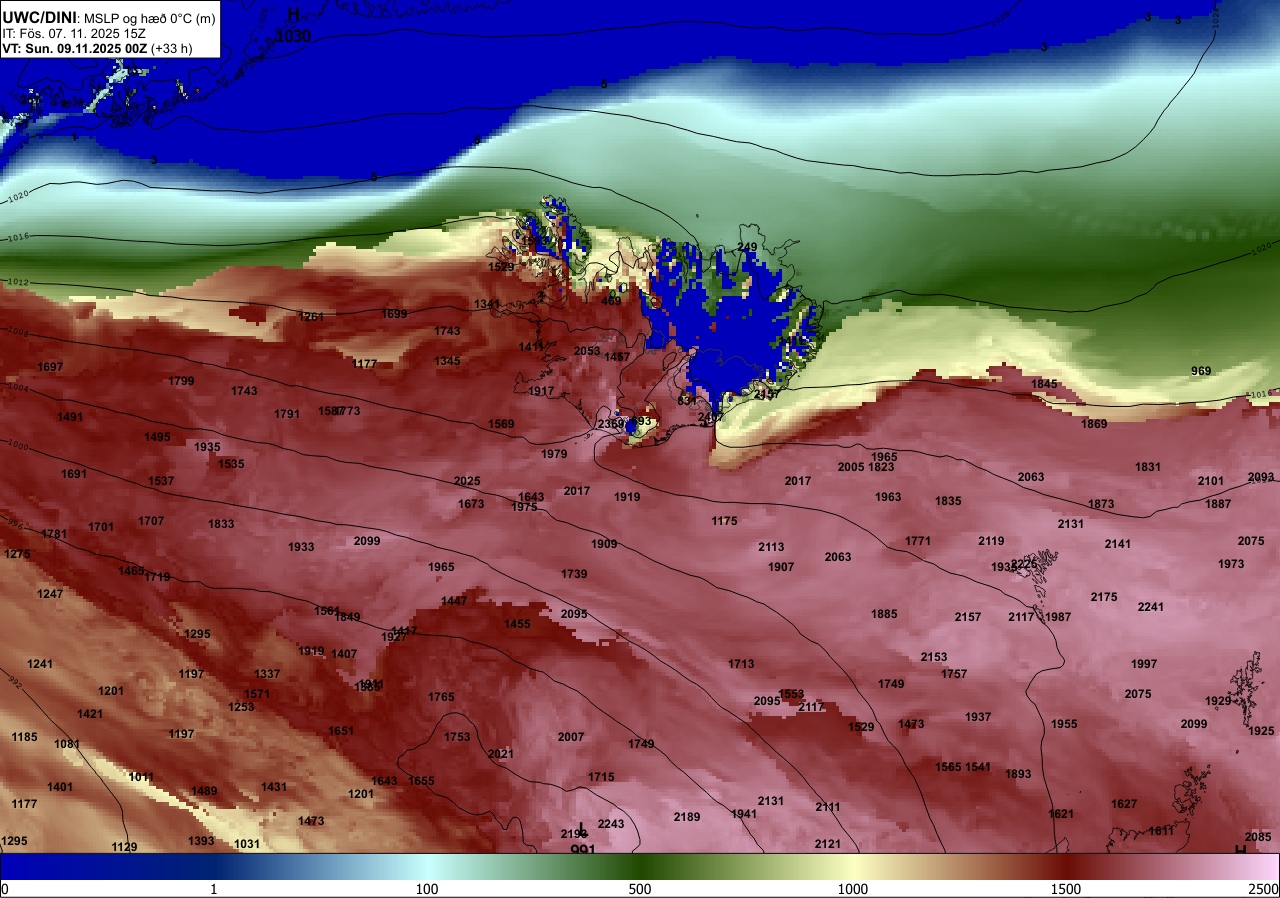Click the value 2025
This screenshot has width=1280, height=898.
pyautogui.click(x=467, y=481)
